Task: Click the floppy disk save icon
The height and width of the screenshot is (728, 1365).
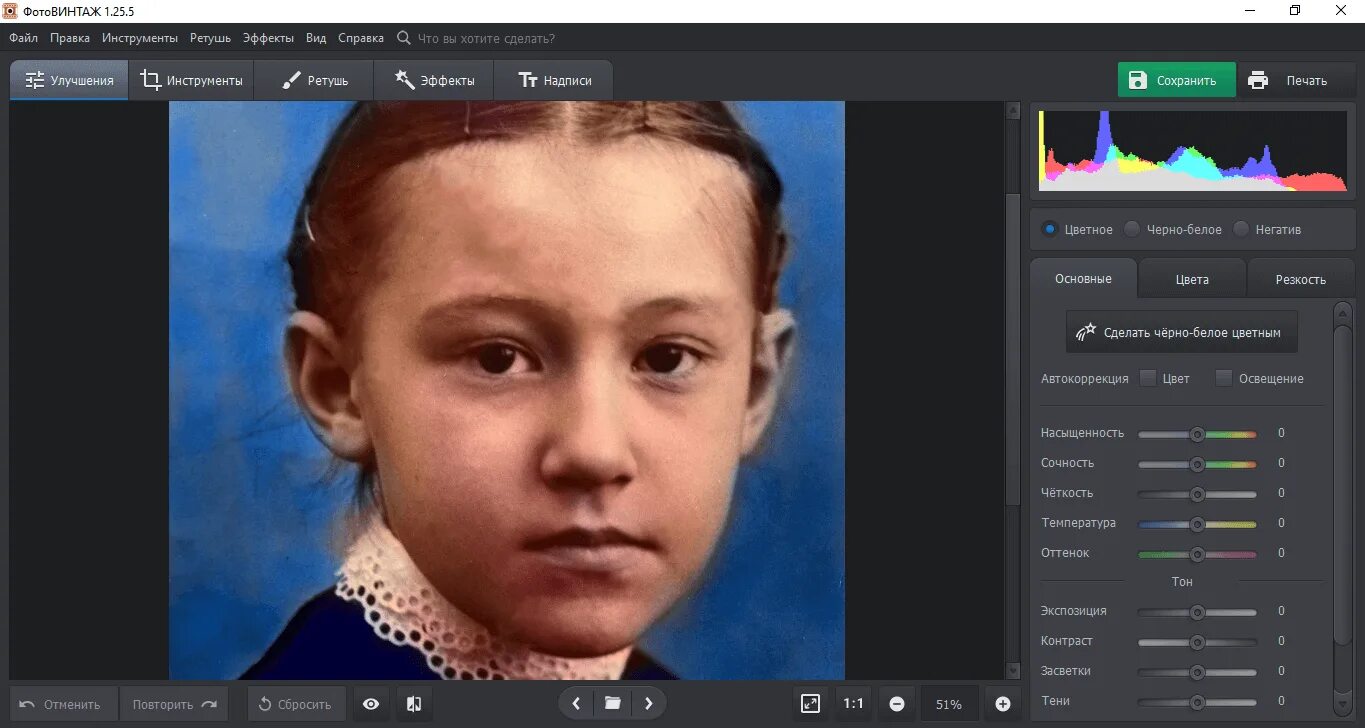Action: click(1138, 80)
